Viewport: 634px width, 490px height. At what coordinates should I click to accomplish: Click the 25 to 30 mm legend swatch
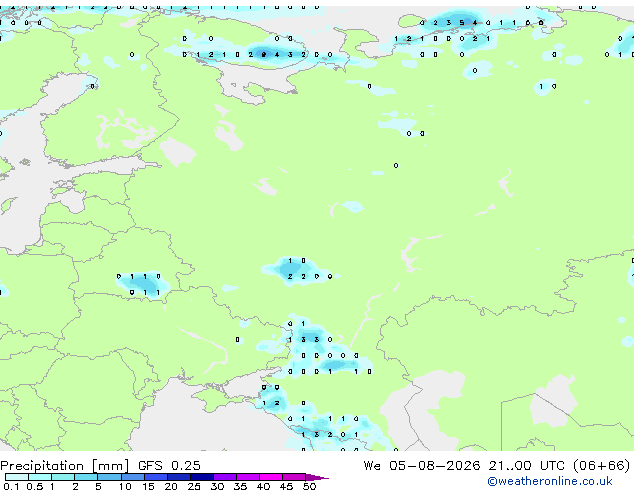pyautogui.click(x=202, y=477)
